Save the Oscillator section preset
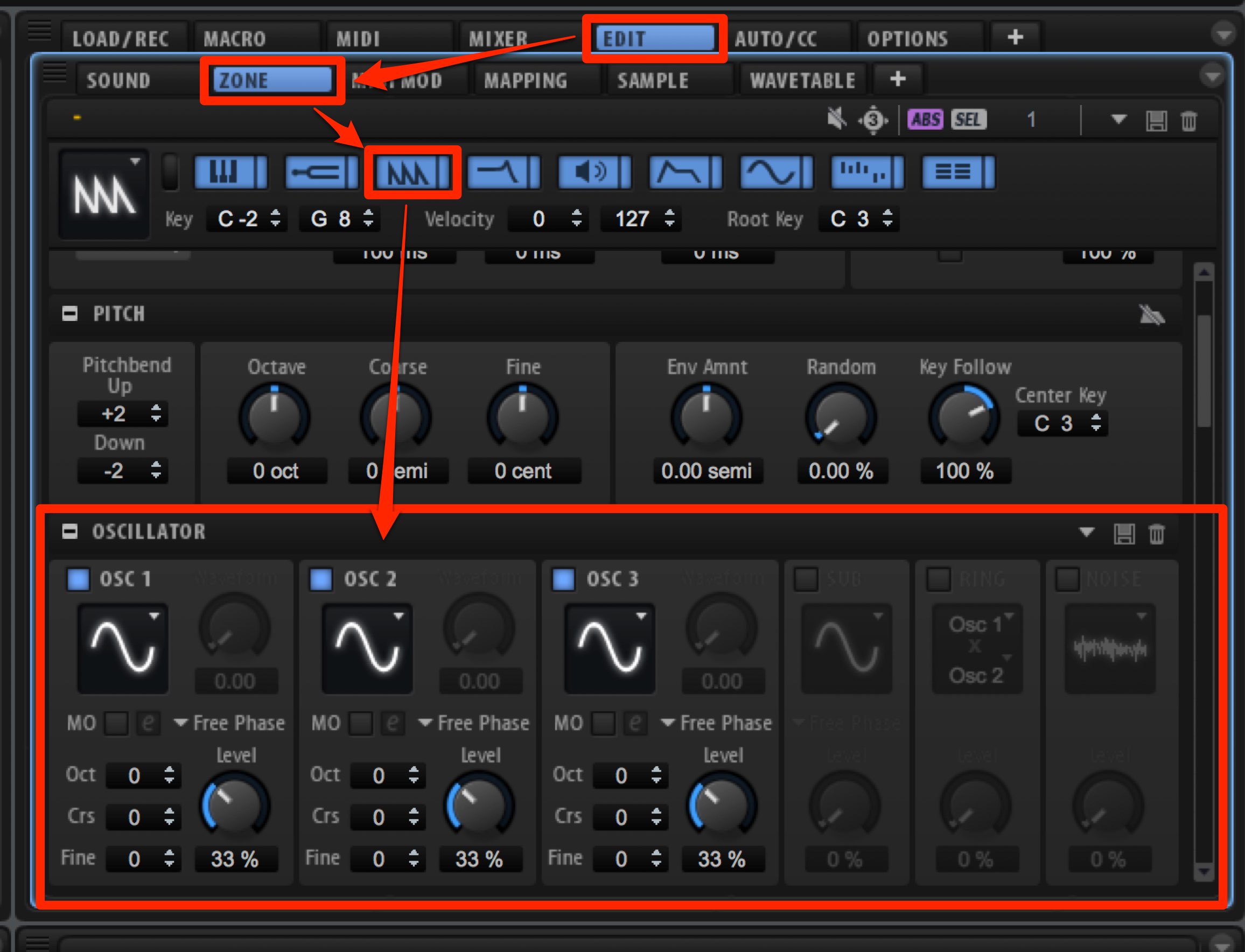 click(1124, 533)
